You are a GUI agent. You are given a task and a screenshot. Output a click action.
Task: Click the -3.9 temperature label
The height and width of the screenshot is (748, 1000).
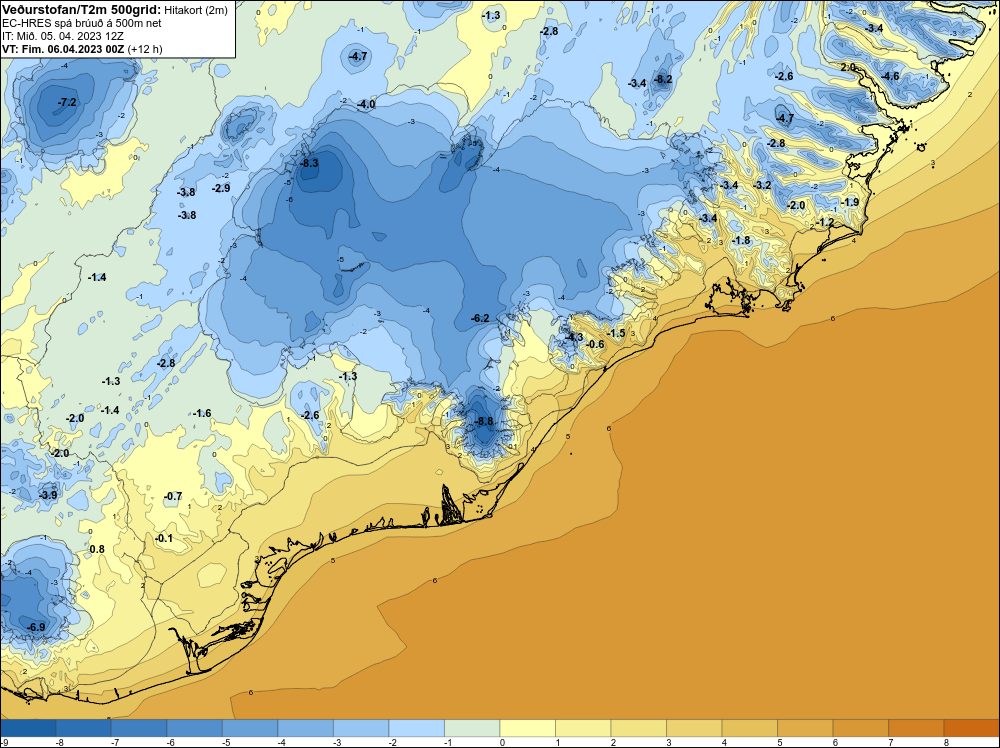click(48, 495)
